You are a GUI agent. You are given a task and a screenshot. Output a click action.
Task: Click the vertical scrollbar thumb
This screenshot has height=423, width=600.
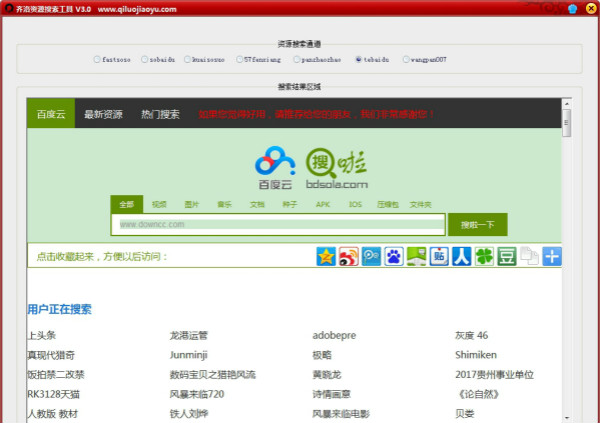click(x=567, y=122)
